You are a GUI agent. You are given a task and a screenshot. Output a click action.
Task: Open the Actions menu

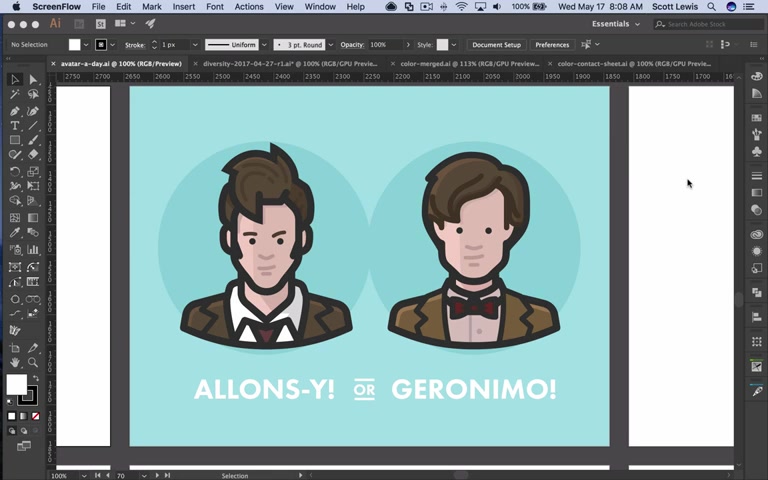pyautogui.click(x=249, y=7)
